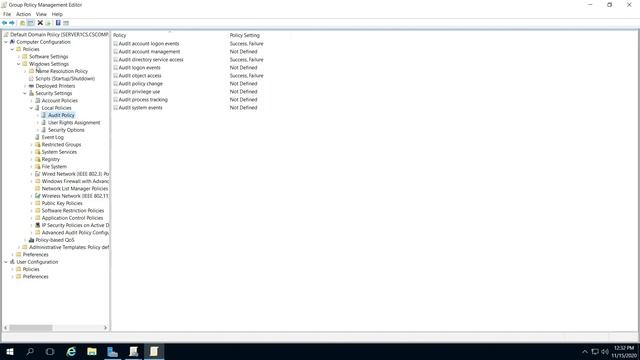Image resolution: width=640 pixels, height=360 pixels.
Task: Switch to Server Manager on the taskbar
Action: pos(113,351)
